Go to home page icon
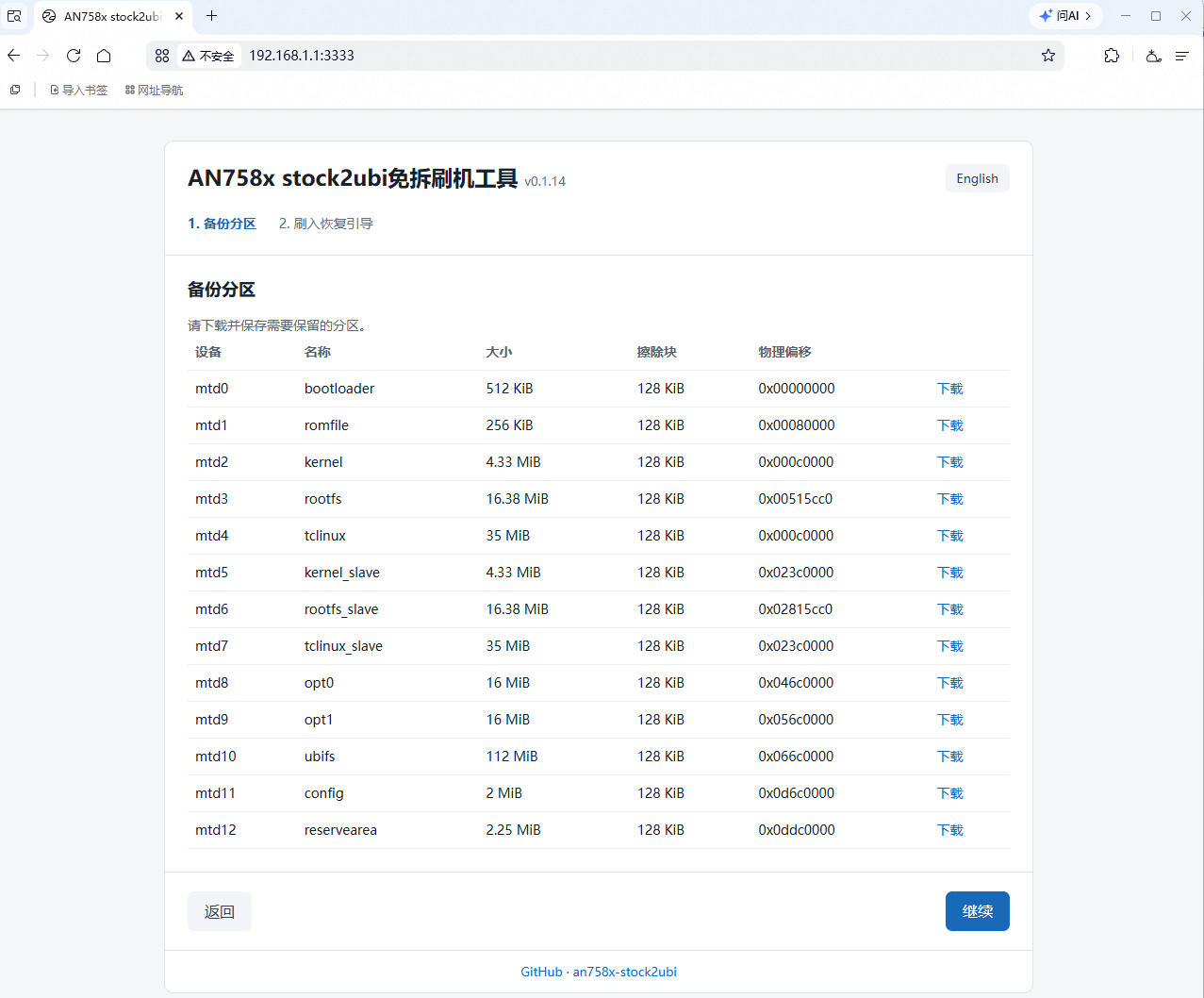Viewport: 1204px width, 998px height. [x=104, y=56]
